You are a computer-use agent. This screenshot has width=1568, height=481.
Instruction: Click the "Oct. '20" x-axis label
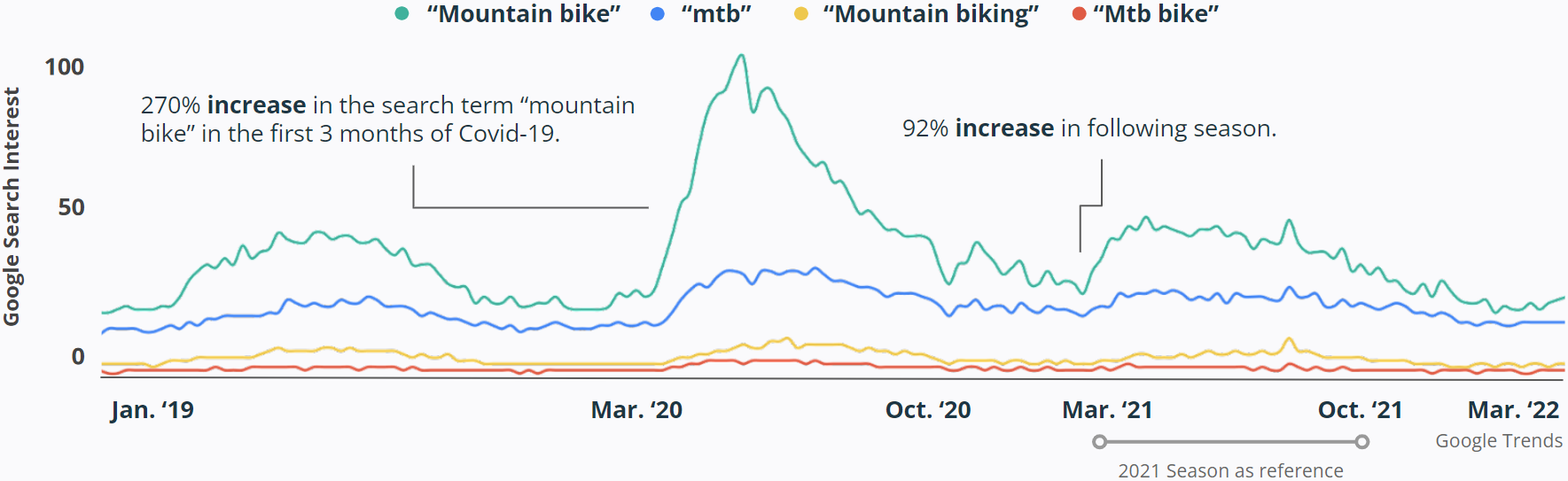(x=928, y=410)
